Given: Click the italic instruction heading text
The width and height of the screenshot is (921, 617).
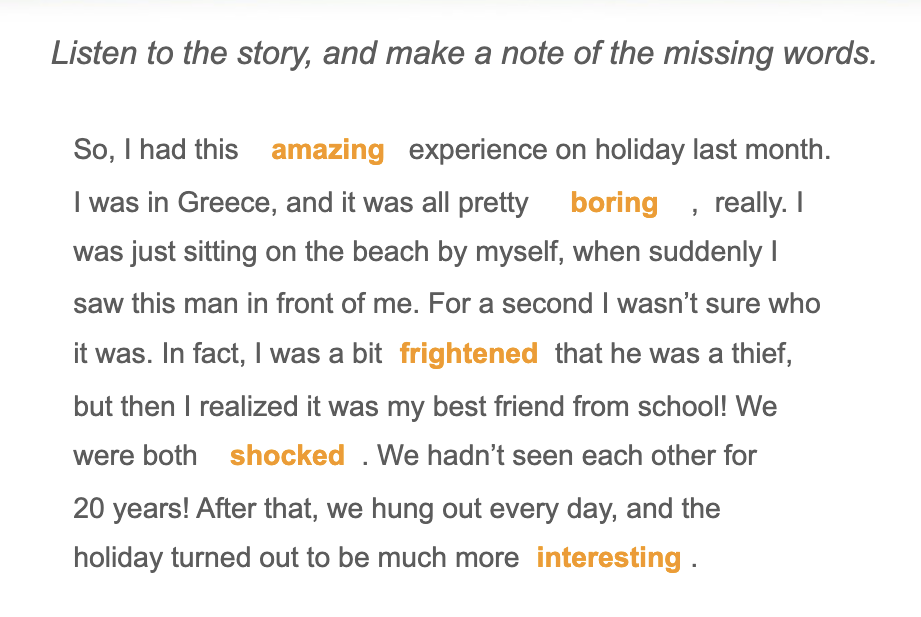Looking at the screenshot, I should pyautogui.click(x=463, y=53).
